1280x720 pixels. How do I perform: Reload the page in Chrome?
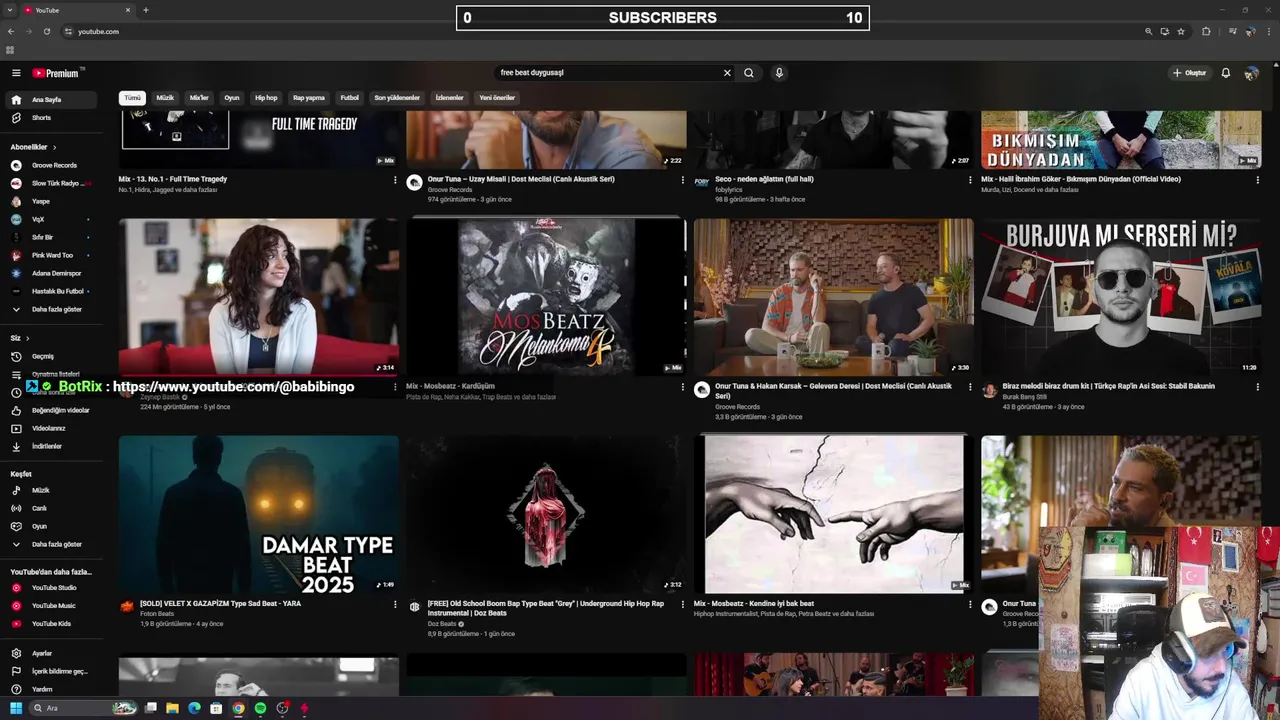pyautogui.click(x=47, y=31)
